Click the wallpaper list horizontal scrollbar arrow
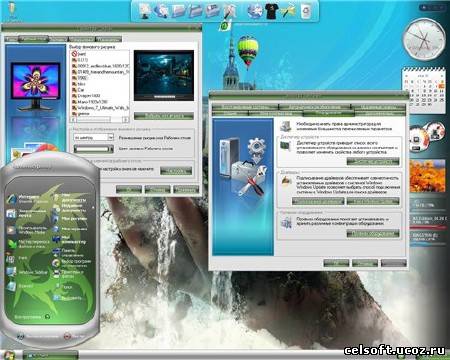This screenshot has height=360, width=450. (126, 119)
